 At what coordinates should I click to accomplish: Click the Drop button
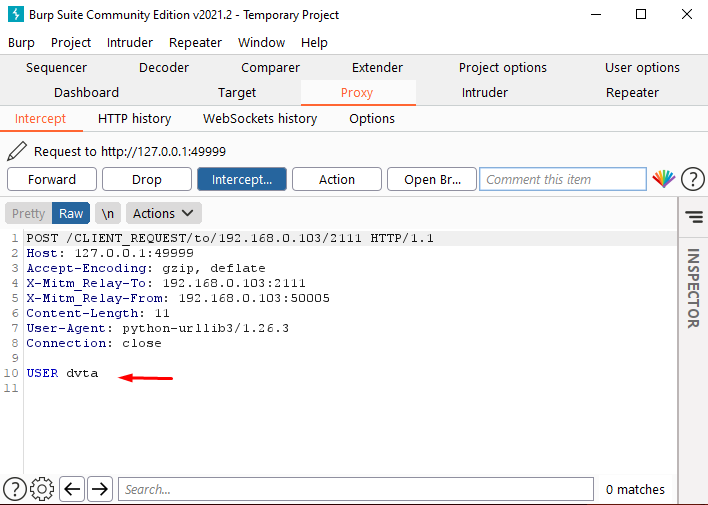tap(147, 179)
